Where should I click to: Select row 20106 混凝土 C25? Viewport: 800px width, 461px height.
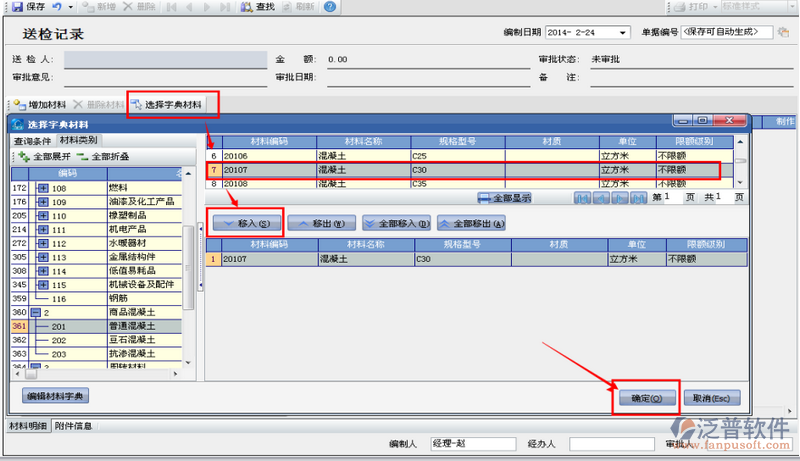[469, 156]
